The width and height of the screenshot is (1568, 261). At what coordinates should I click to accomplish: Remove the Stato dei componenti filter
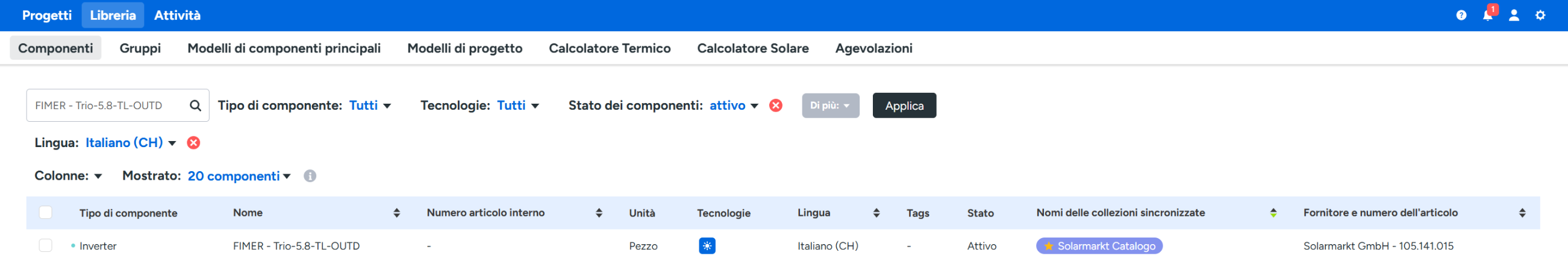(x=775, y=106)
